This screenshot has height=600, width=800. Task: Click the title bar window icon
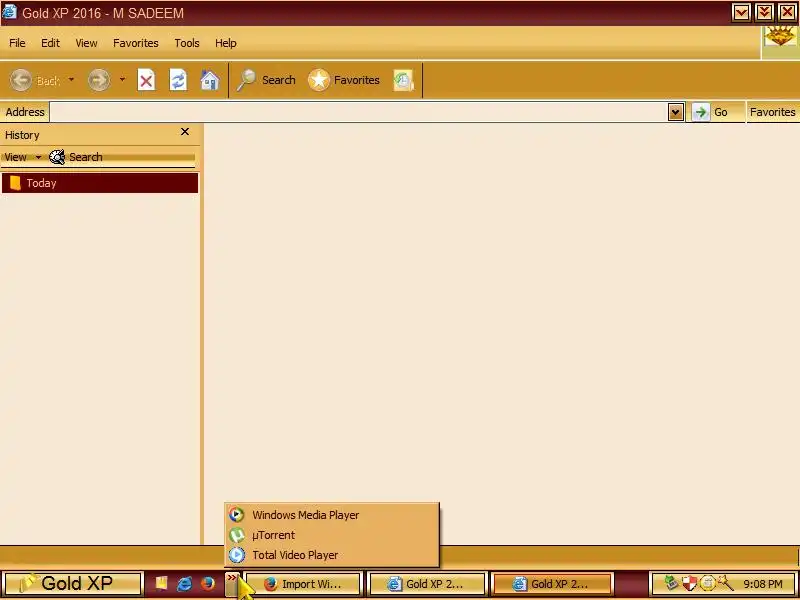(x=9, y=12)
